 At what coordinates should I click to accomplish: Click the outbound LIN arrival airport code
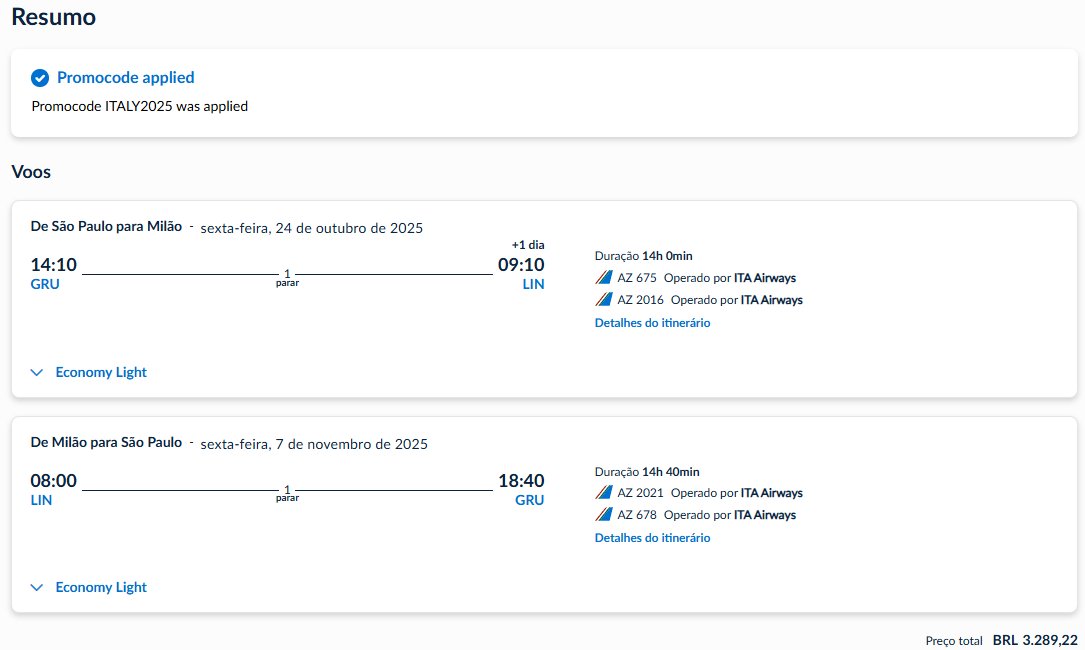click(534, 284)
